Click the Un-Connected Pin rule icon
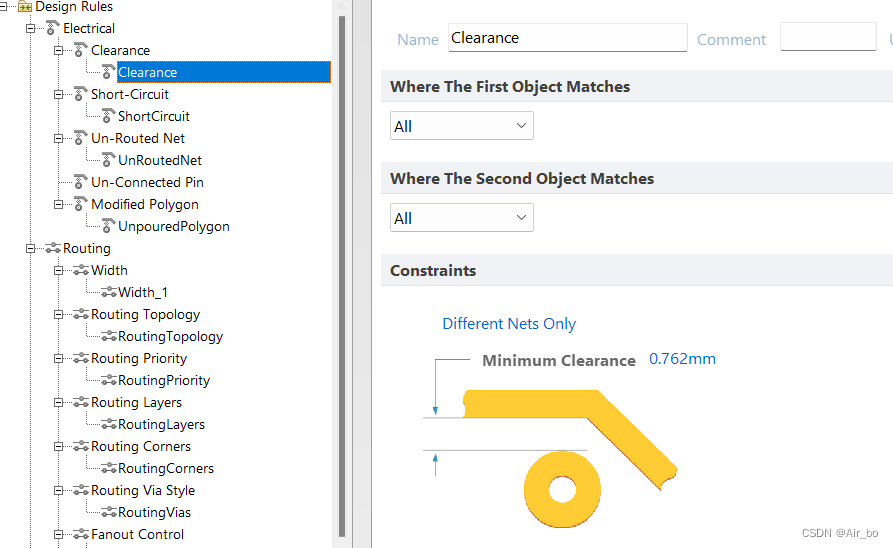 81,182
